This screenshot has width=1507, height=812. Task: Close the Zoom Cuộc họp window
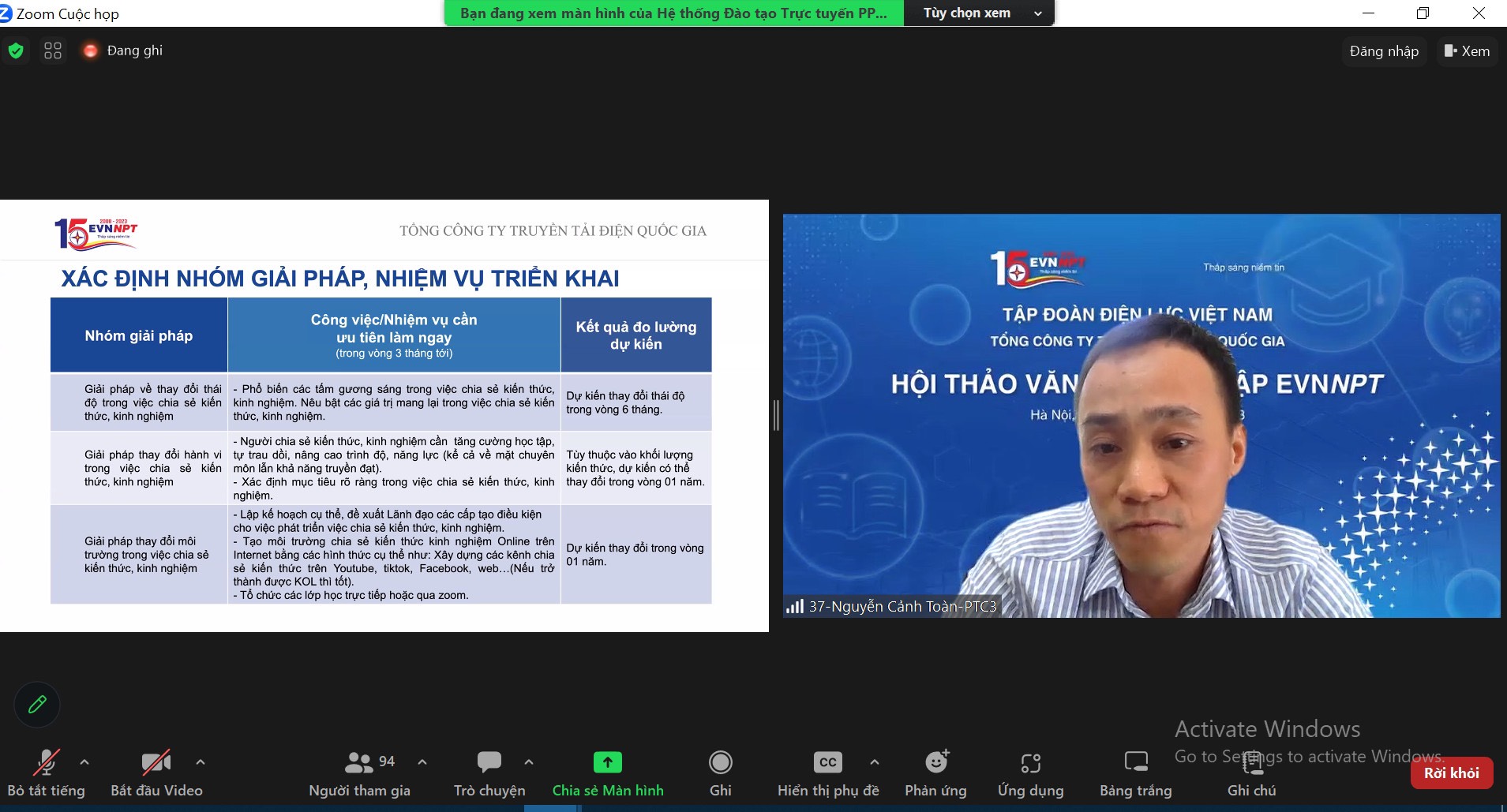[1479, 13]
